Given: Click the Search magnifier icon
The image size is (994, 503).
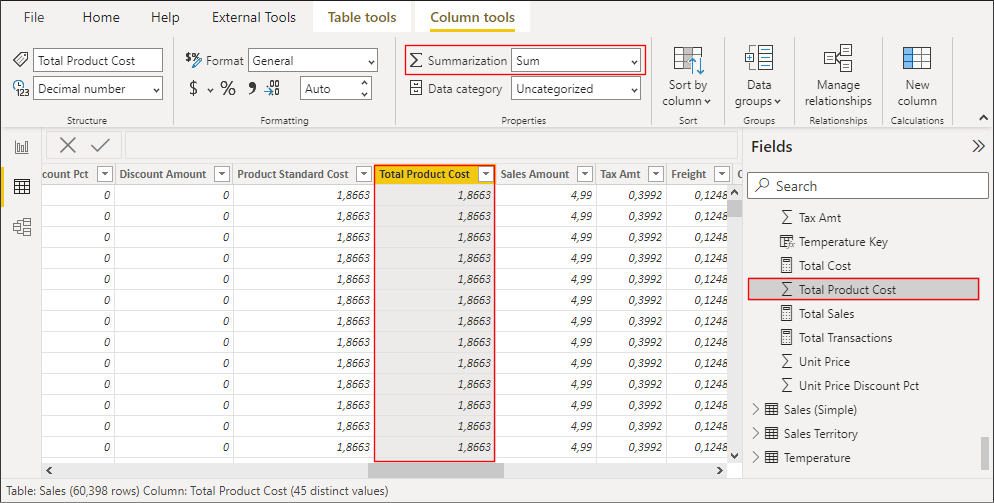Looking at the screenshot, I should tap(763, 185).
